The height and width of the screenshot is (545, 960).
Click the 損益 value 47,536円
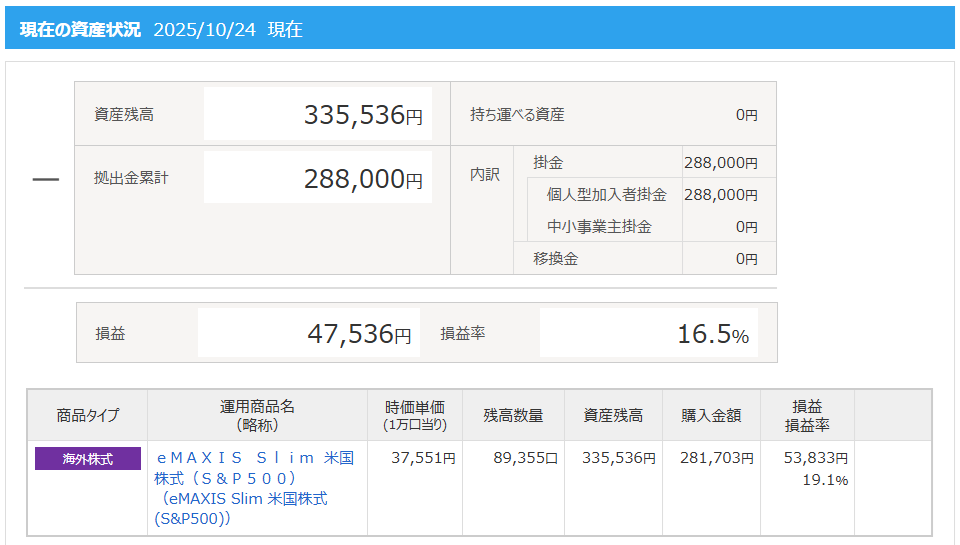click(358, 333)
